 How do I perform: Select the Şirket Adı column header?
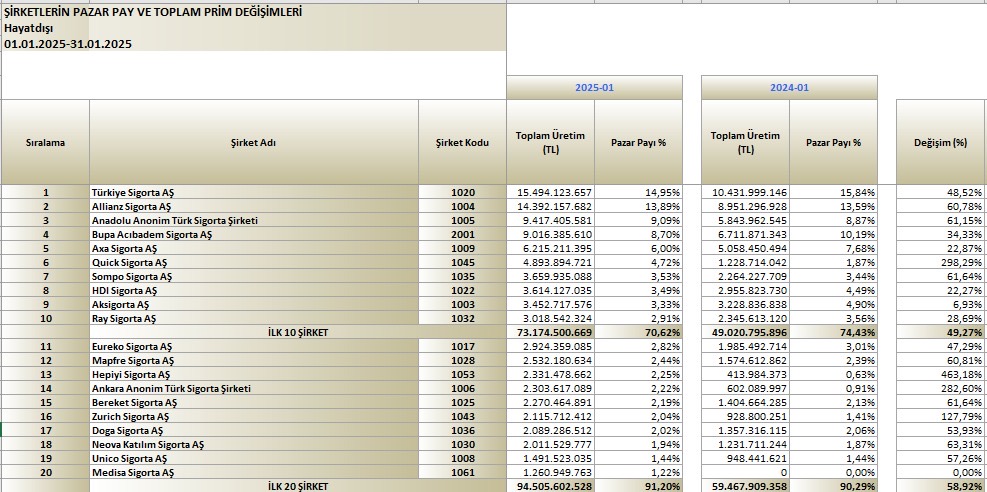click(x=254, y=142)
